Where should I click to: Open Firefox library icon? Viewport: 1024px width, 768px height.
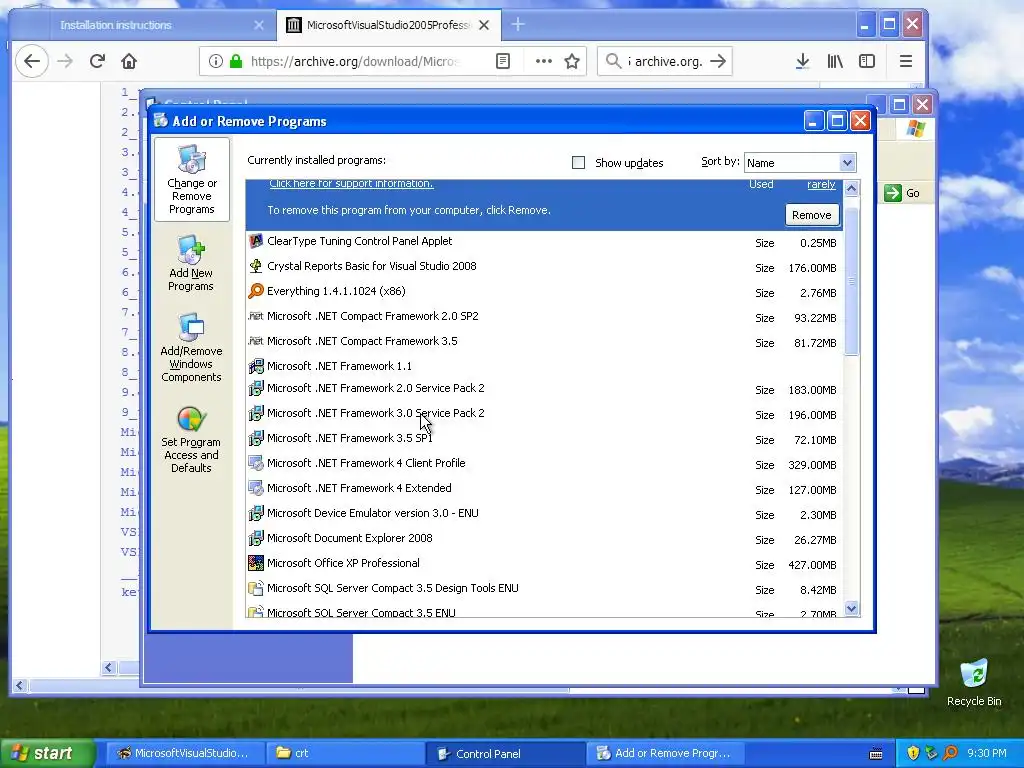pyautogui.click(x=835, y=61)
